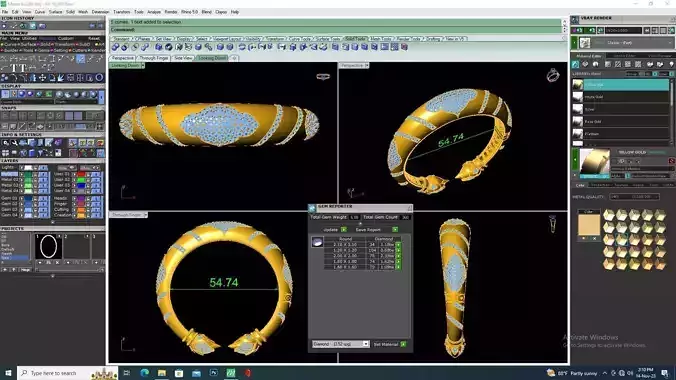Click the first wireframe display mode icon
676x380 pixels.
pyautogui.click(x=5, y=94)
